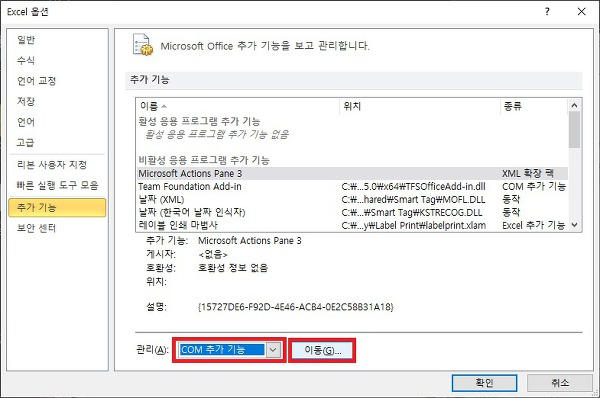Sort add-ins by 이름 column header
This screenshot has height=398, width=600.
(x=237, y=106)
